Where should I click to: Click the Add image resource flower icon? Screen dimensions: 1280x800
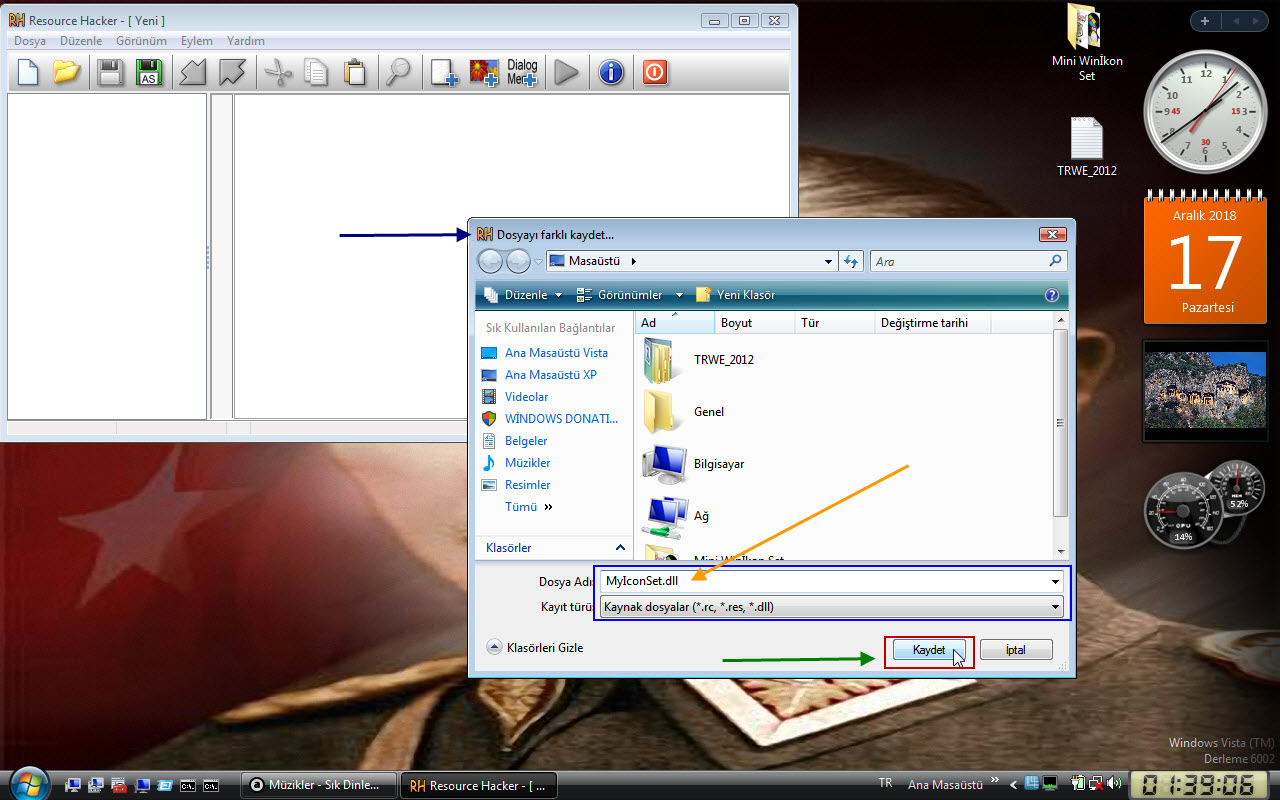(x=484, y=72)
